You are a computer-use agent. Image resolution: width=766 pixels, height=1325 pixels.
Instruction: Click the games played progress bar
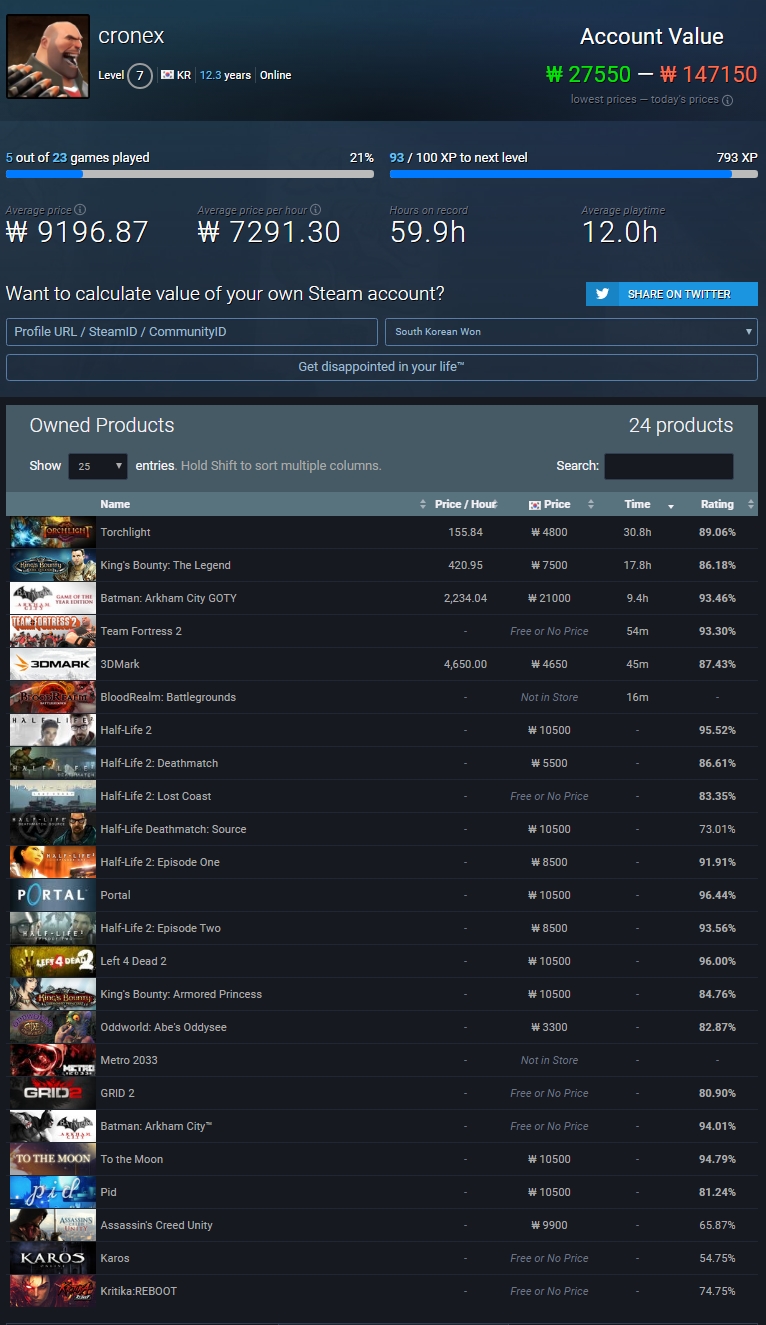point(190,173)
